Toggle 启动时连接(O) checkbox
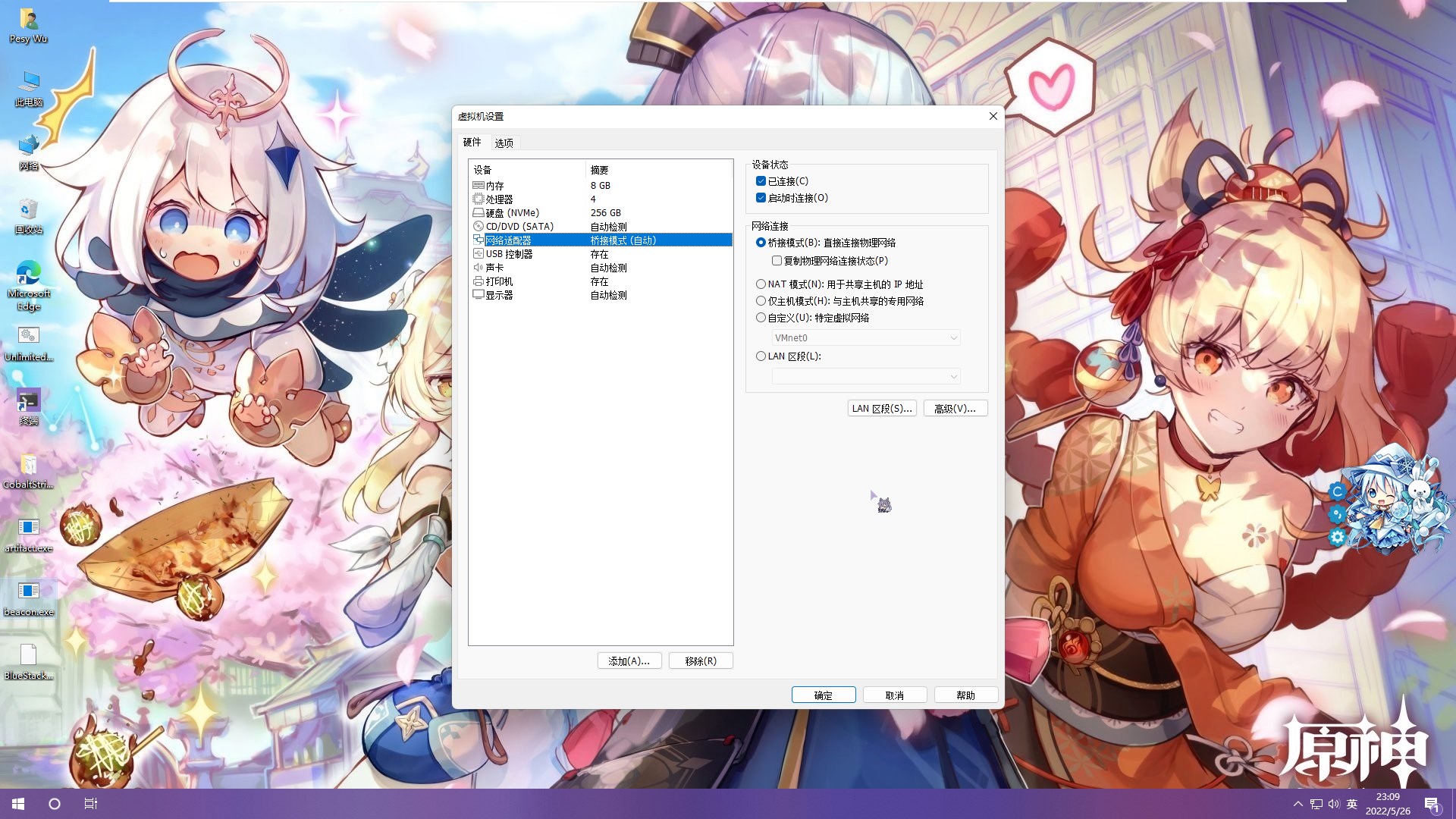Image resolution: width=1456 pixels, height=819 pixels. (761, 198)
